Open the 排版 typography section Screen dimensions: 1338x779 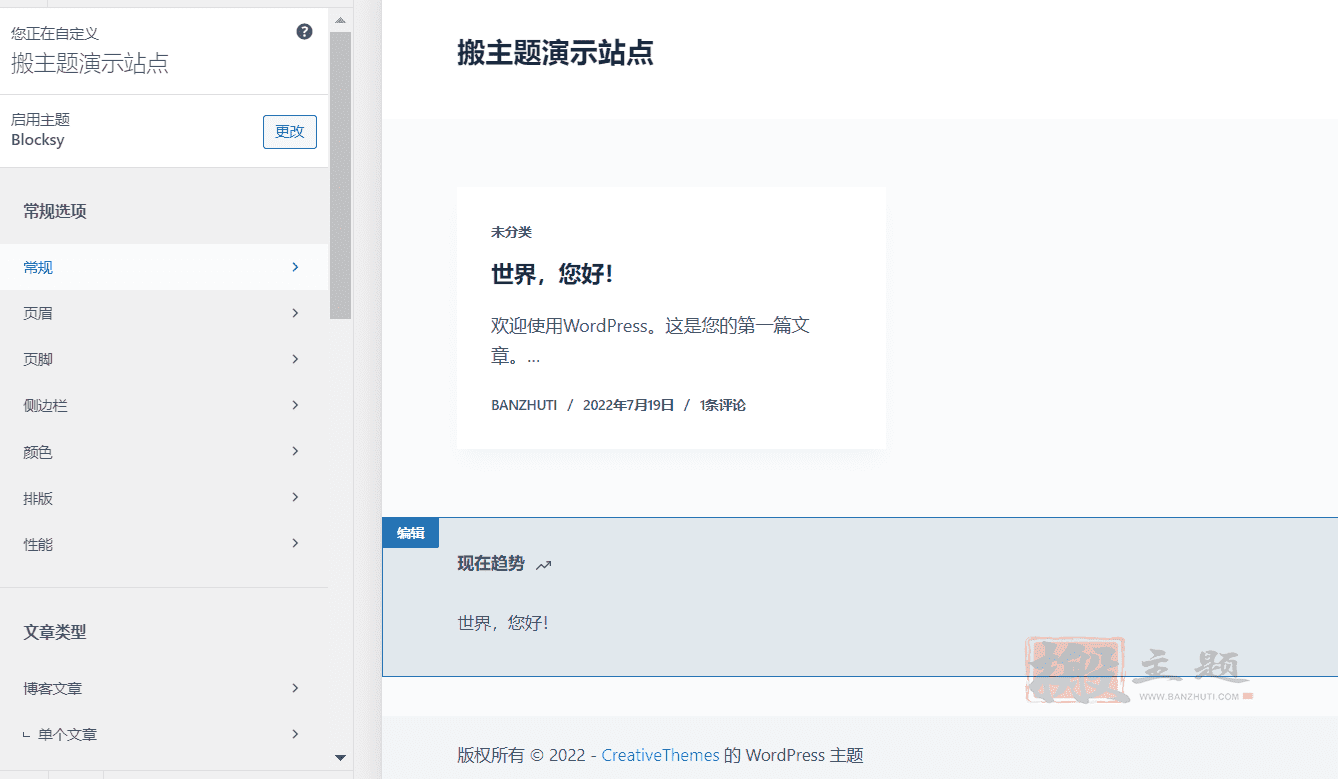164,498
